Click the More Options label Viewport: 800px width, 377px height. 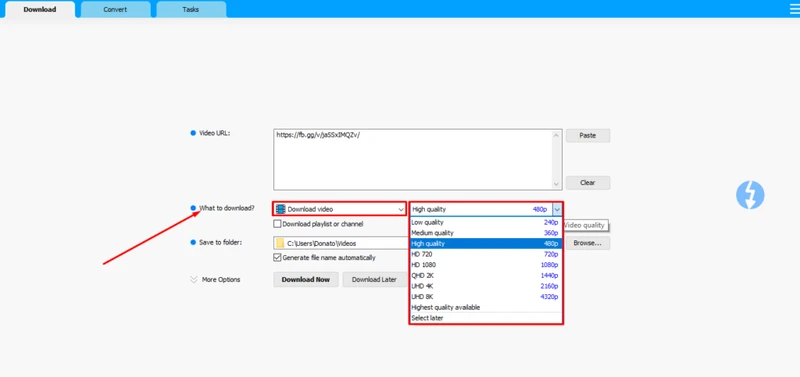[x=221, y=280]
